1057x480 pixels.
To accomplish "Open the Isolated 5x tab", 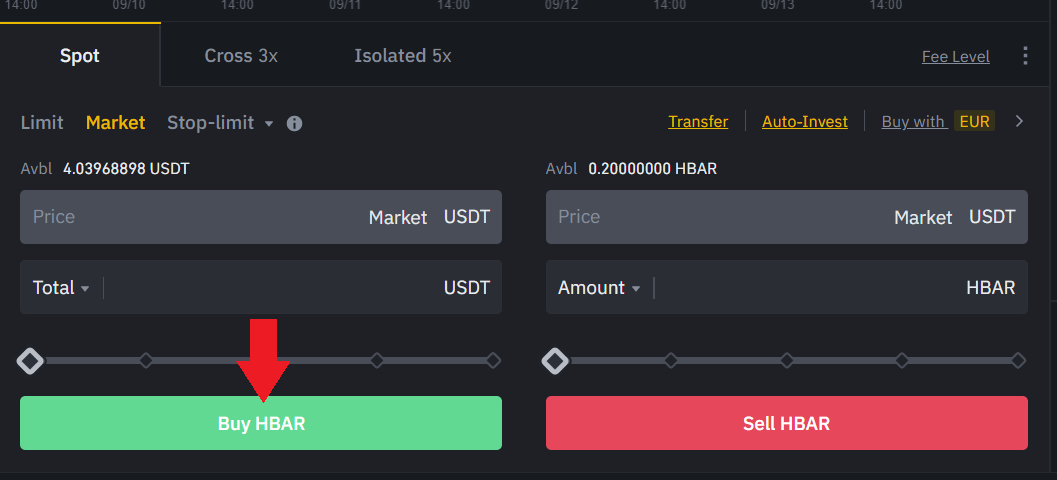I will (402, 56).
